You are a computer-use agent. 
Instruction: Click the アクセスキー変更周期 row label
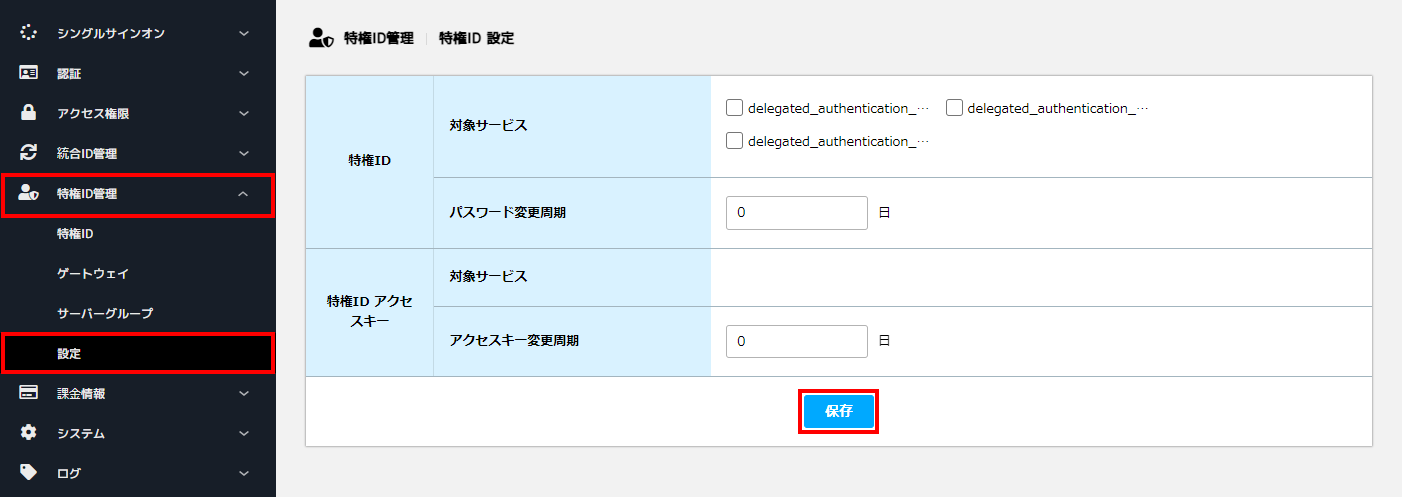514,340
